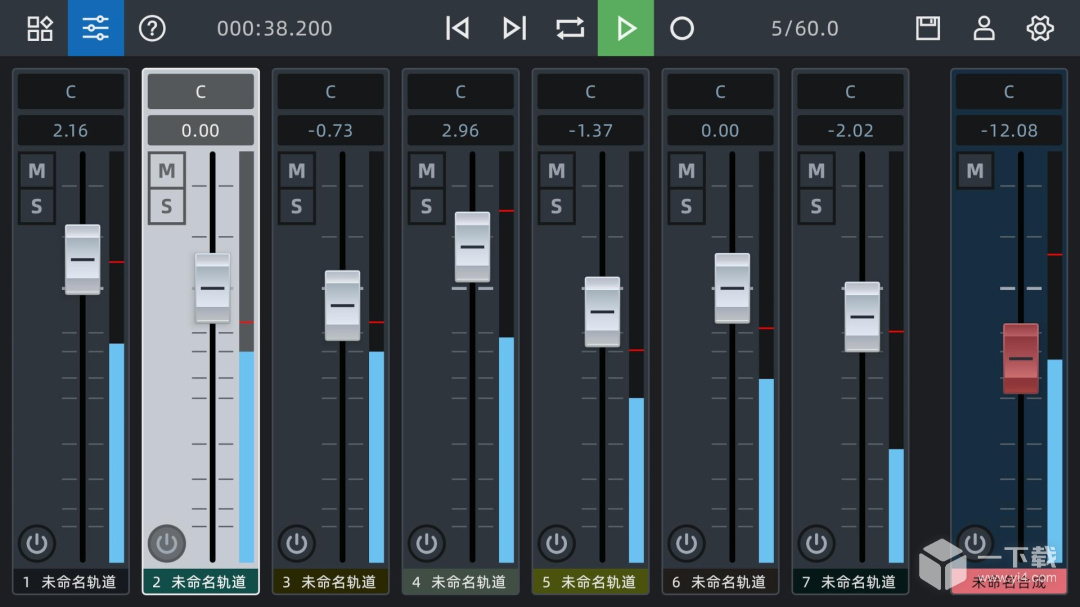Click the tempo display 5/60.0
The image size is (1080, 607).
[804, 28]
